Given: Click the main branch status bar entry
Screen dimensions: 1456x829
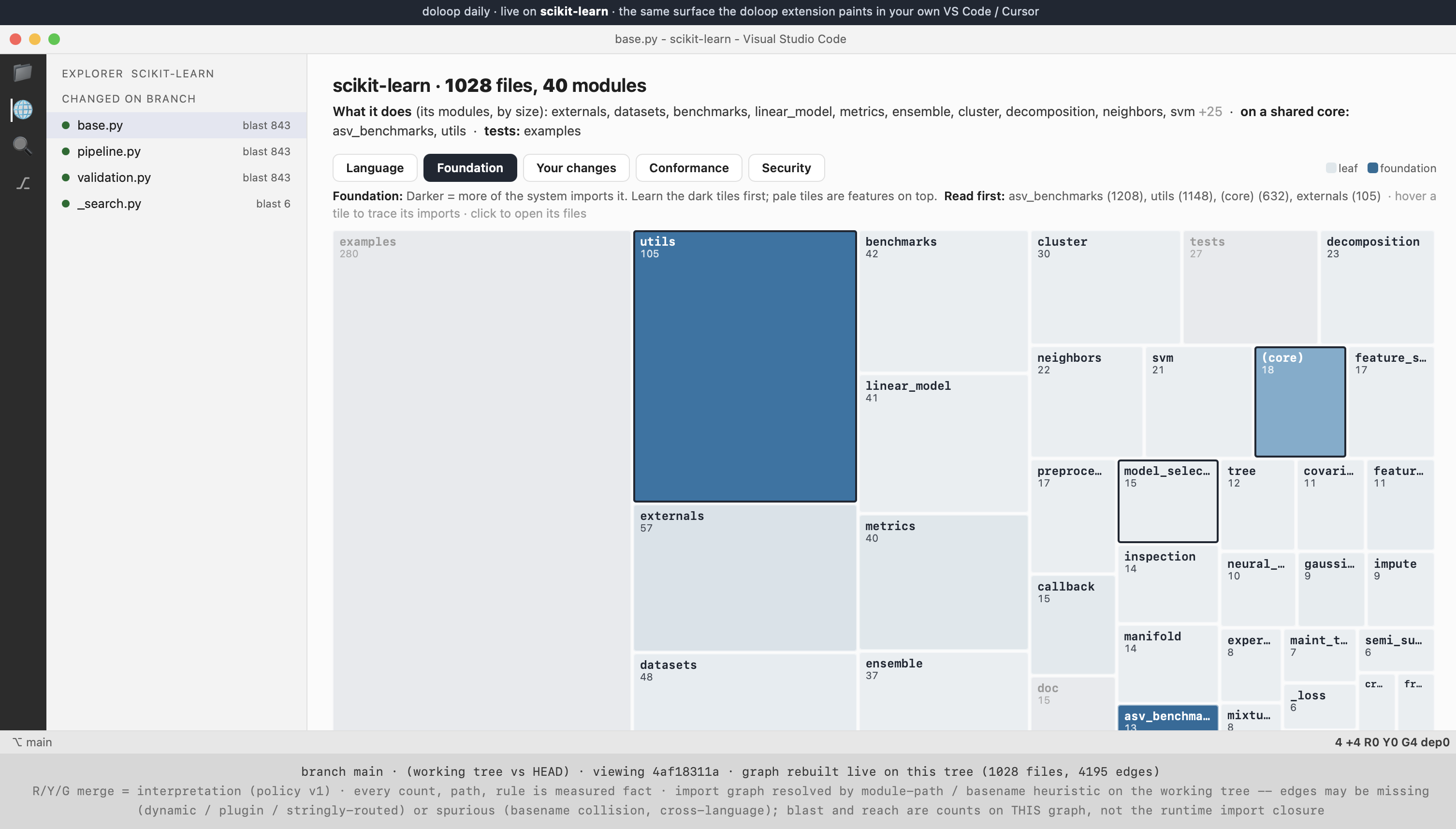Looking at the screenshot, I should tap(32, 742).
